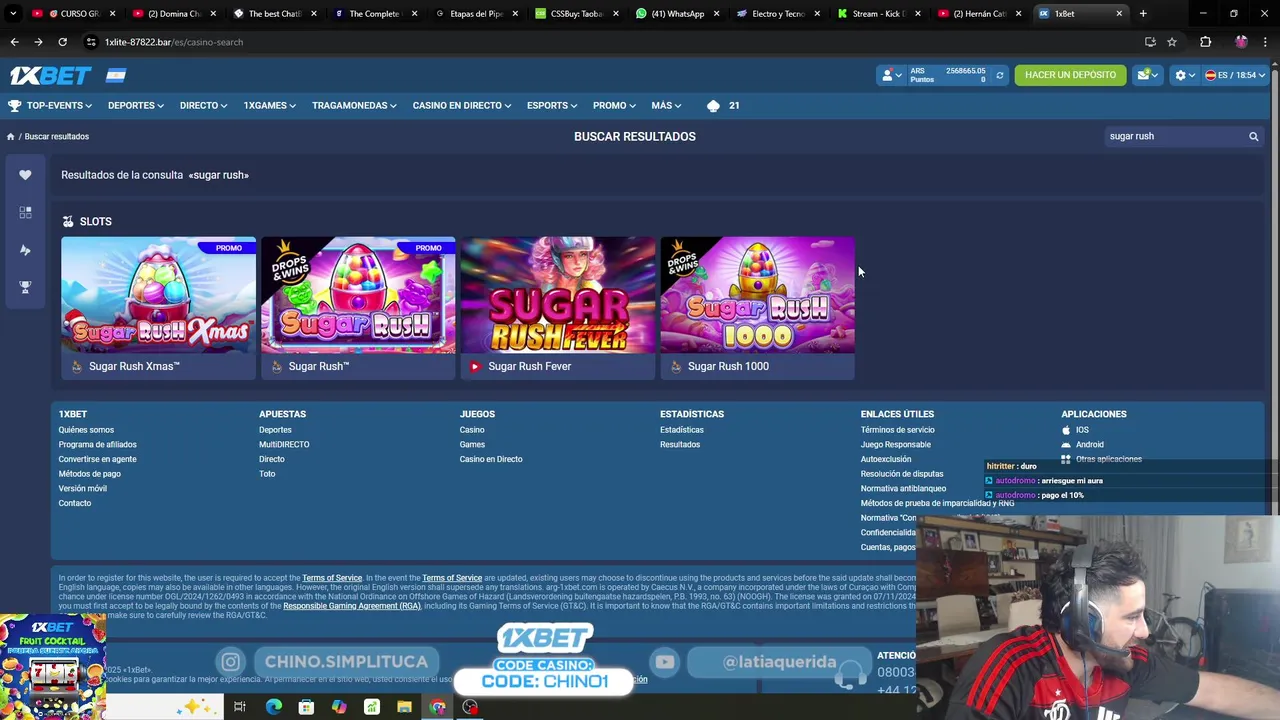Open the 1XGAMES menu
Screen dimensions: 1280x720
pyautogui.click(x=270, y=105)
